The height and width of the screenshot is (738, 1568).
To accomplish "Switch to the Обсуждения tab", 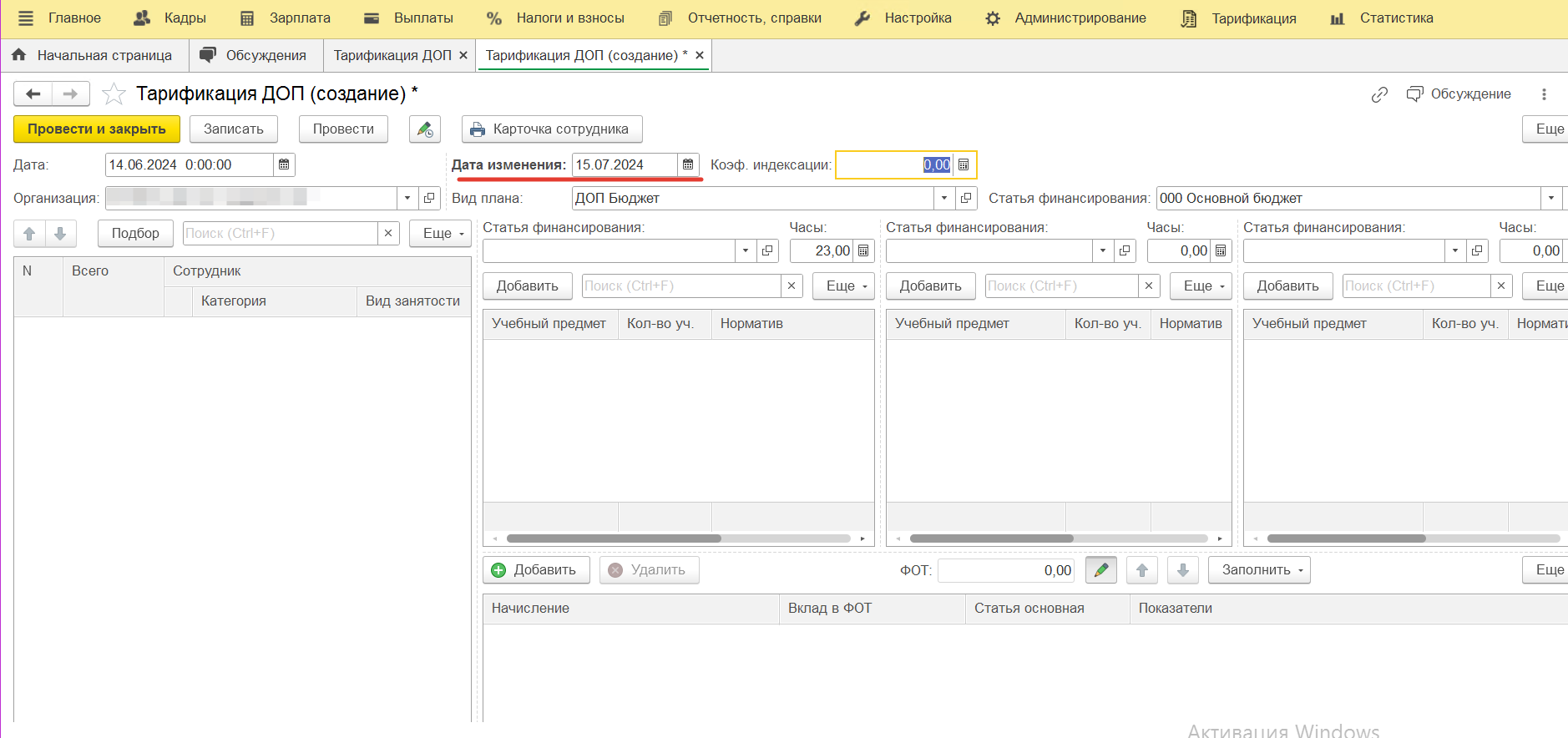I will point(255,55).
